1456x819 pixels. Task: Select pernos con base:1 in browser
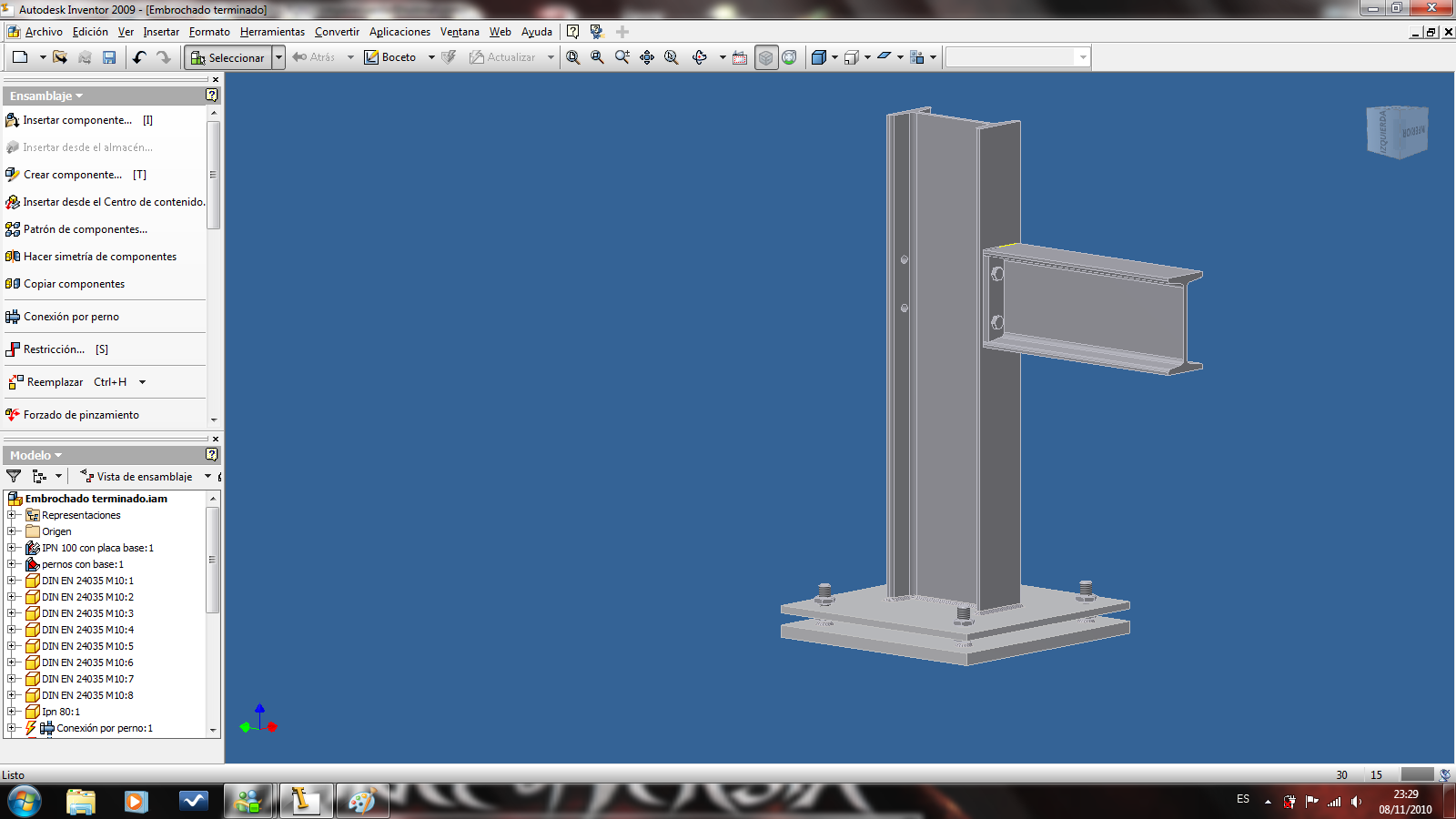pos(82,564)
